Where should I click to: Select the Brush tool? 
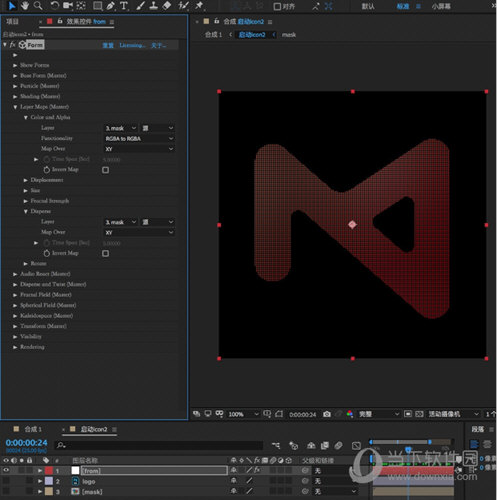coord(140,6)
